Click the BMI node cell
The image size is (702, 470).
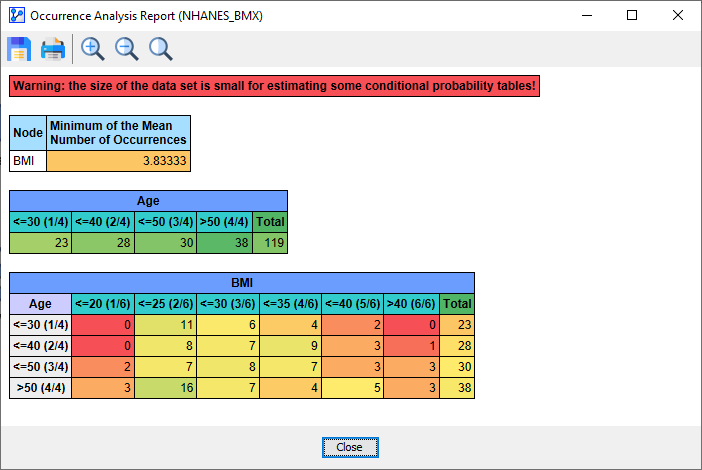coord(28,161)
